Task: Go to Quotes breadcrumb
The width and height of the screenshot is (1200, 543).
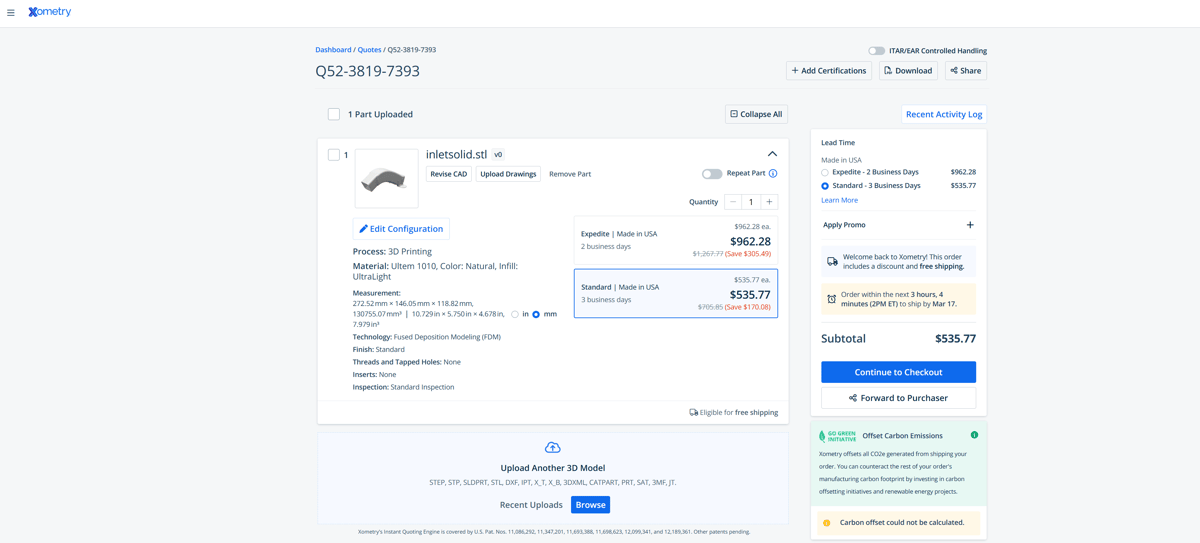Action: [369, 50]
